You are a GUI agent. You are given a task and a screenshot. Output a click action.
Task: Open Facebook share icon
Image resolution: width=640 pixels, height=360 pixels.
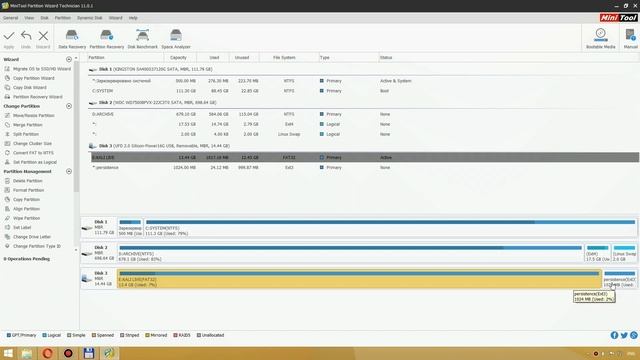pos(614,335)
